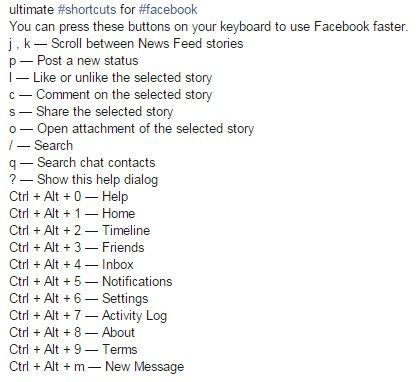Click 'Share the selected story' line
Image resolution: width=420 pixels, height=382 pixels.
point(91,112)
